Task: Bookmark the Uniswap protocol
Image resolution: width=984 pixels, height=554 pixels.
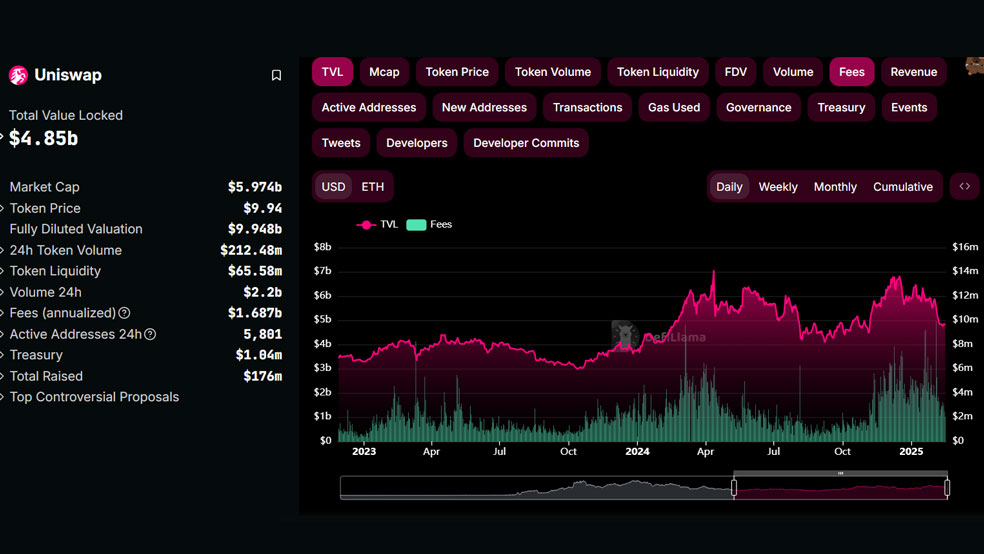Action: 276,75
